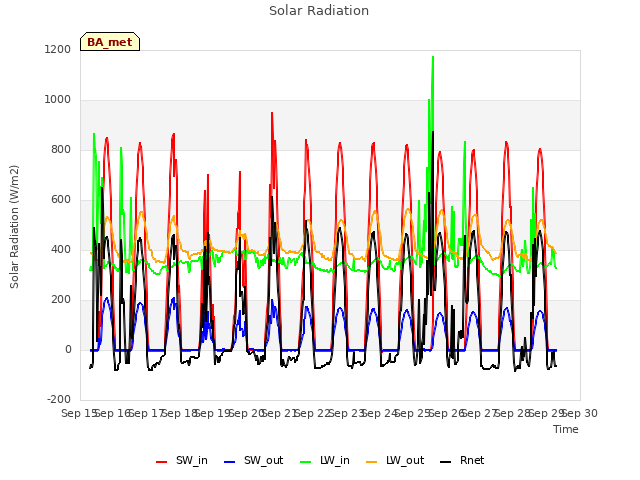The width and height of the screenshot is (640, 480).
Task: Click the 600 y-axis tick label
Action: tap(61, 200)
